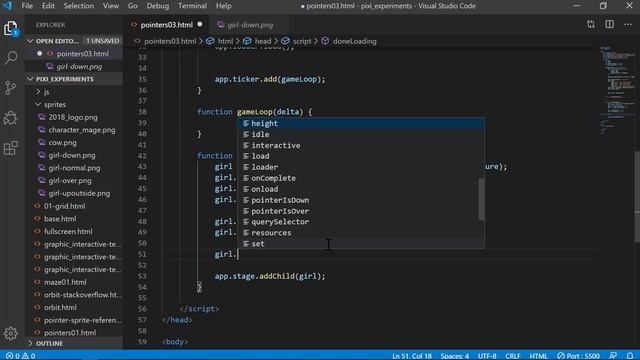Open the Selection menu
The image size is (640, 360).
[x=79, y=6]
